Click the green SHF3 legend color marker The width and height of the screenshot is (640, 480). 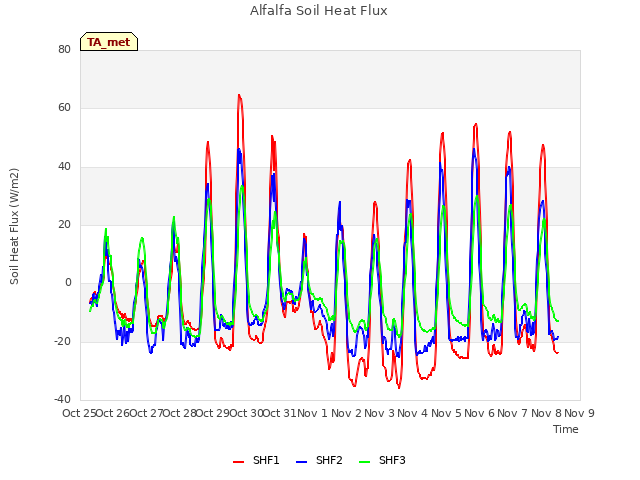pos(364,462)
